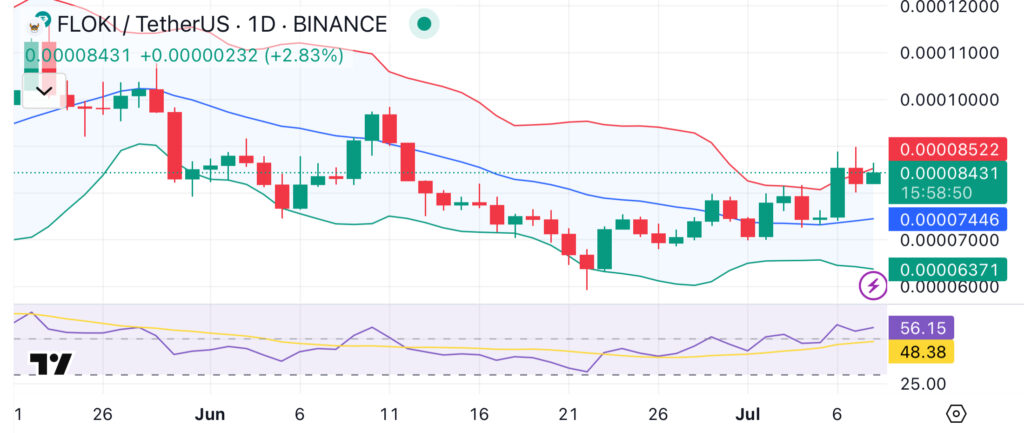1024x433 pixels.
Task: Click the green market status dot
Action: (x=424, y=24)
